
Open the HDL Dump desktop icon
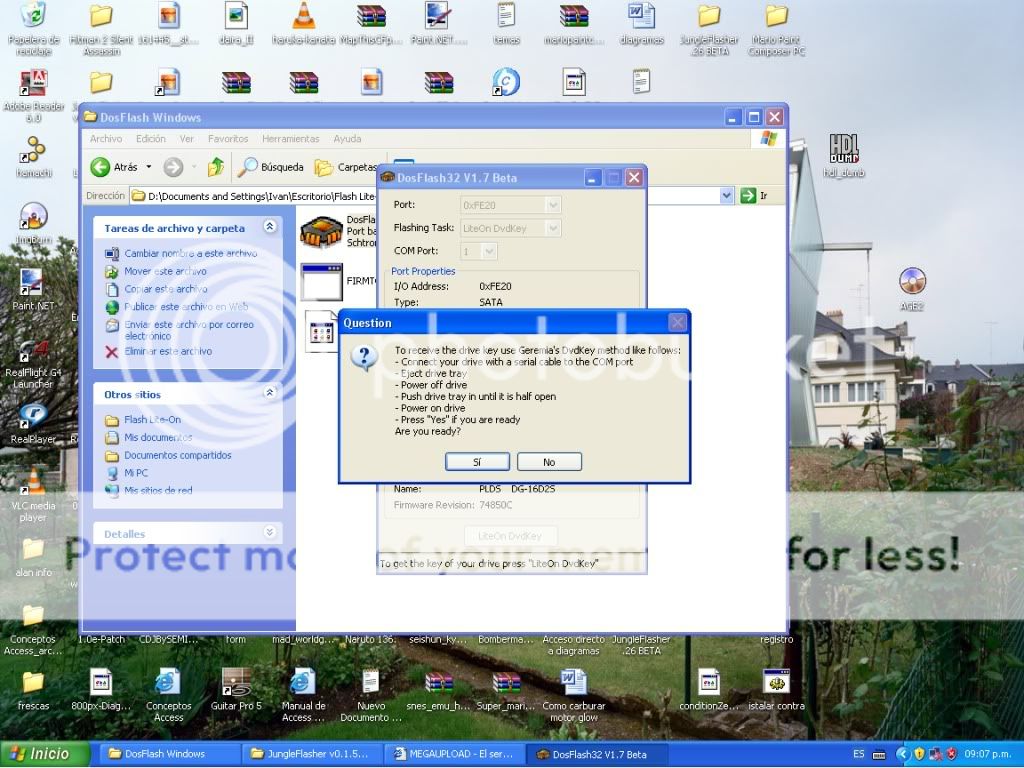click(844, 151)
